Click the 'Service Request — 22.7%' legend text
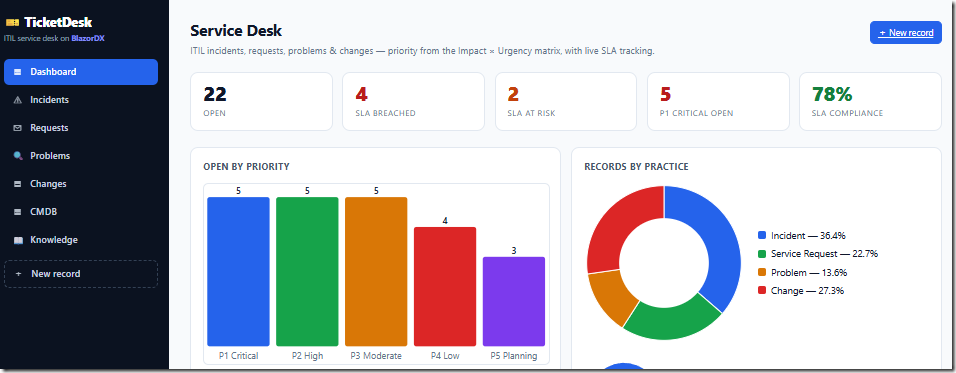The height and width of the screenshot is (373, 956). coord(824,254)
